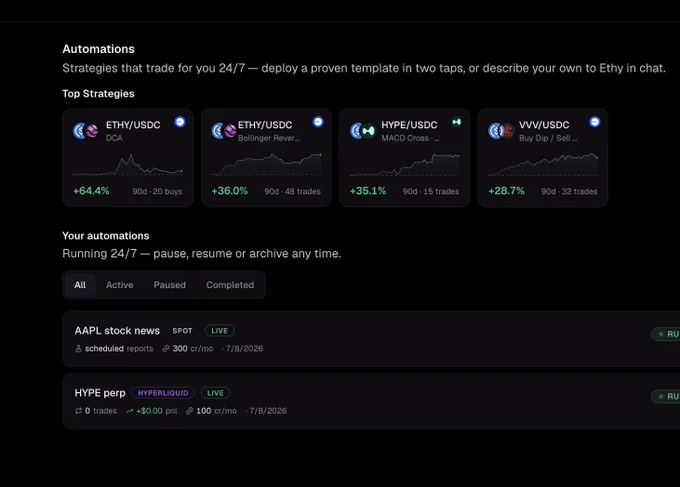Click token pair icon on Bollinger Reversion card
The image size is (680, 487).
pyautogui.click(x=224, y=131)
